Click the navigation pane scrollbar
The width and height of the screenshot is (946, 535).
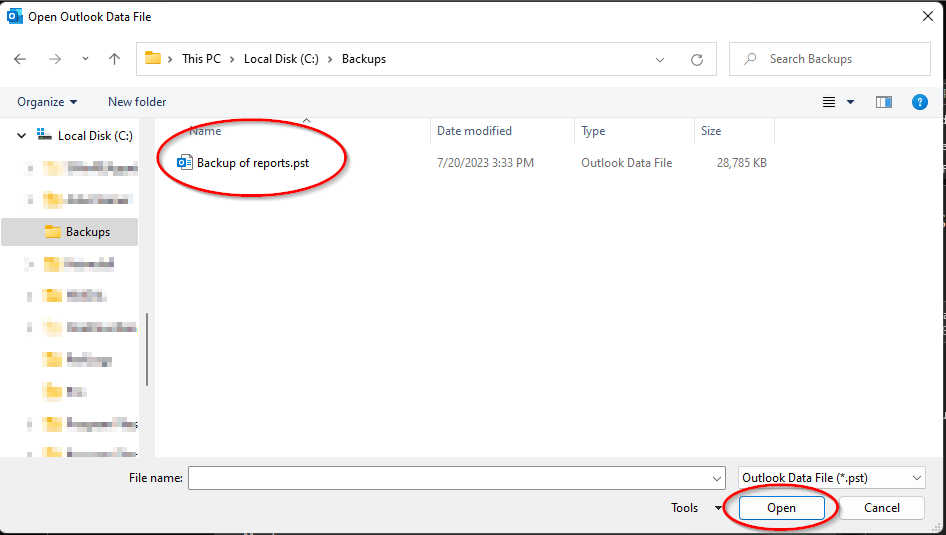pyautogui.click(x=147, y=349)
